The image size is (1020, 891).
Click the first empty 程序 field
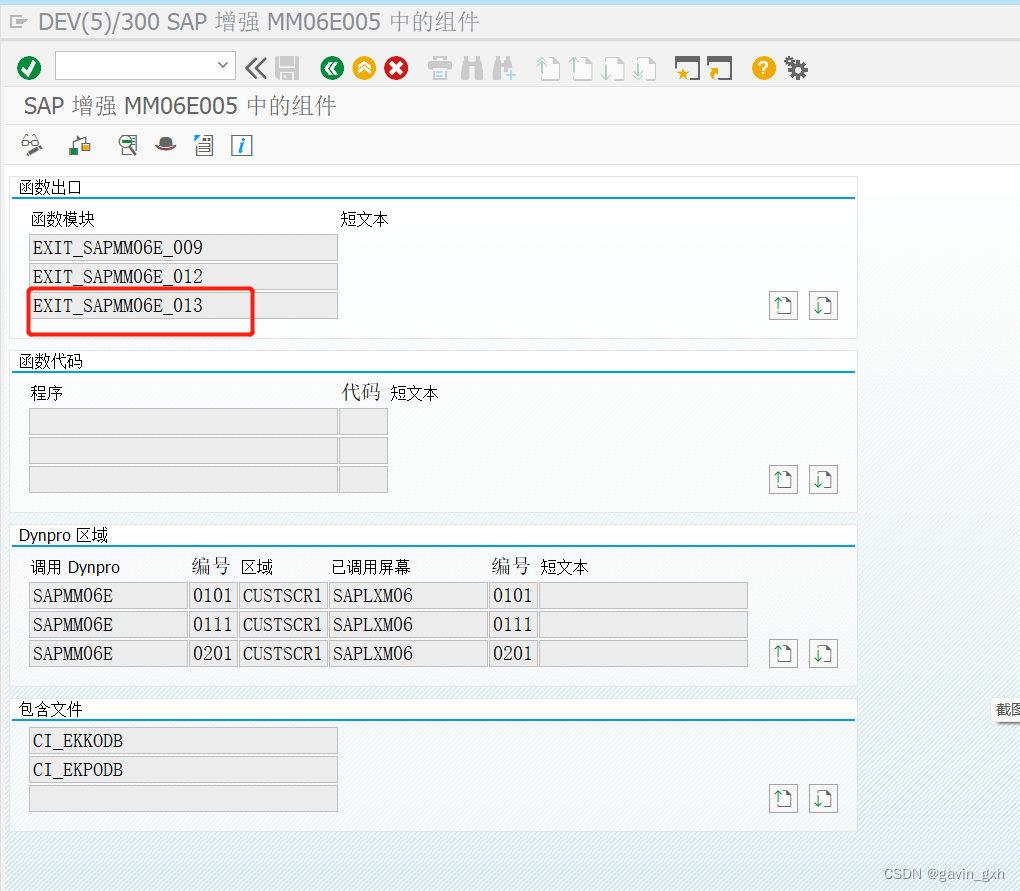tap(183, 421)
